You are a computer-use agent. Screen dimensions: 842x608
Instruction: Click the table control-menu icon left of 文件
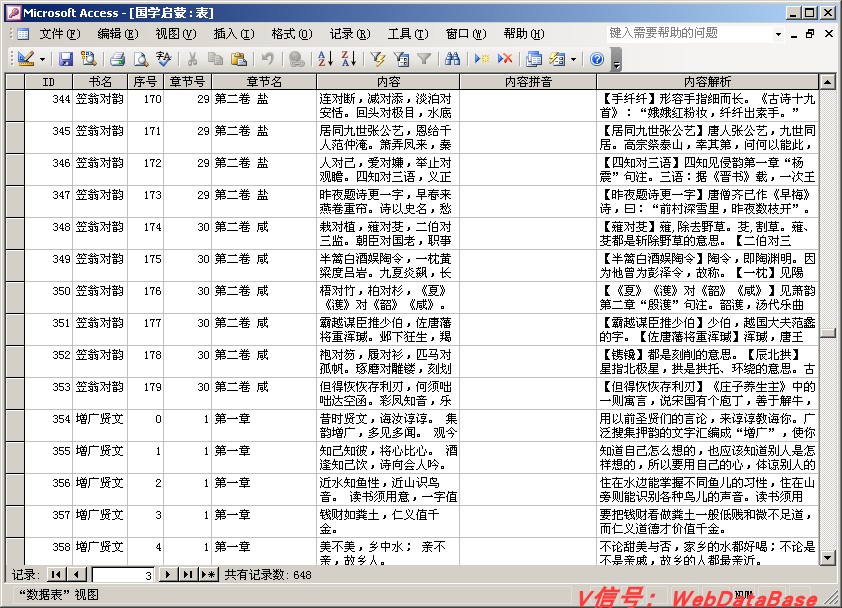pos(23,34)
